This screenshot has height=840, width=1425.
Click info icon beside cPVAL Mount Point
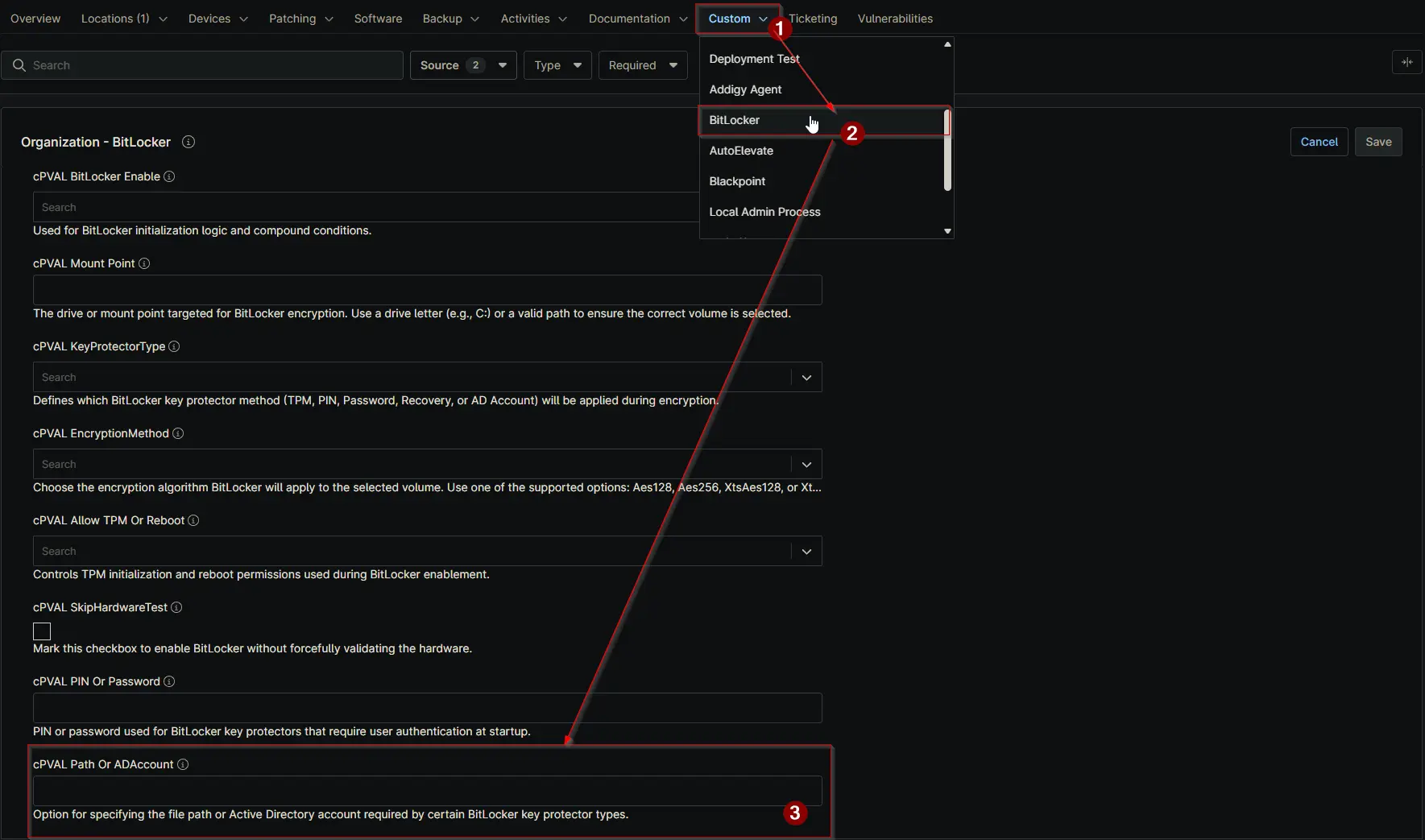tap(144, 263)
